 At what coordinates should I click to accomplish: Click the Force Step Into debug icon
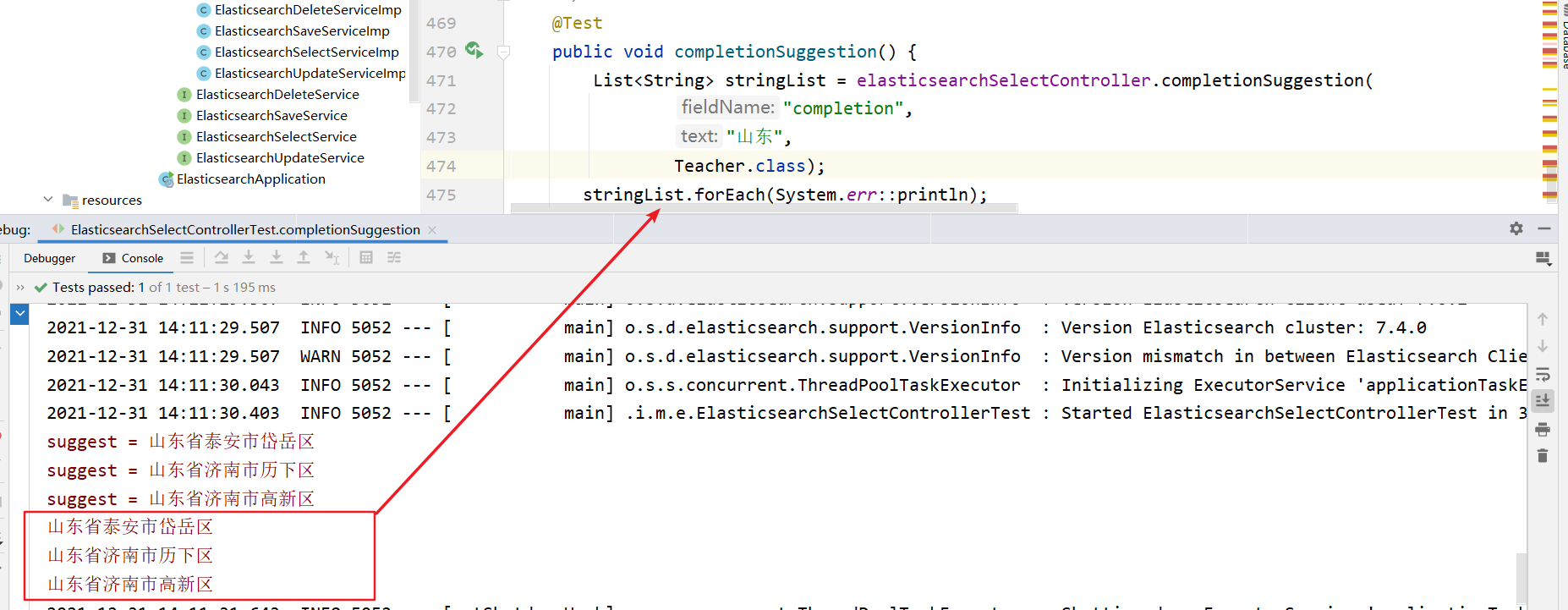[x=277, y=257]
